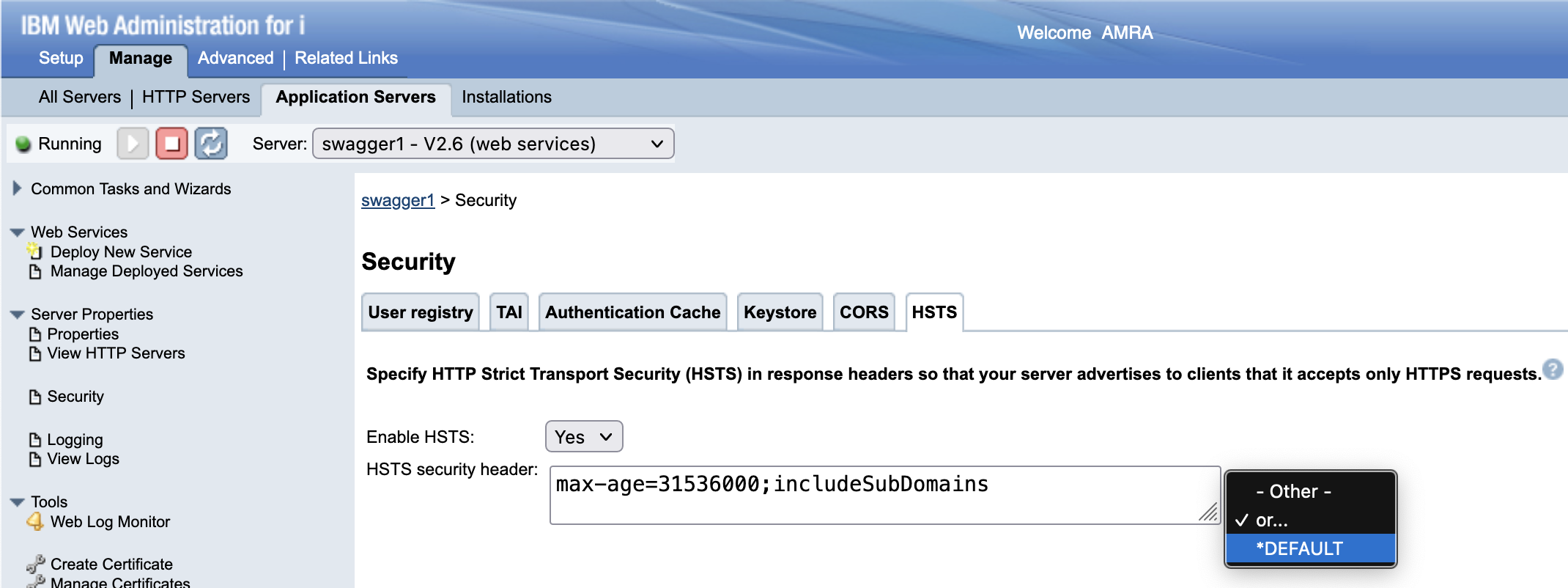Select the Application Servers subtab
The width and height of the screenshot is (1568, 588).
(x=356, y=98)
